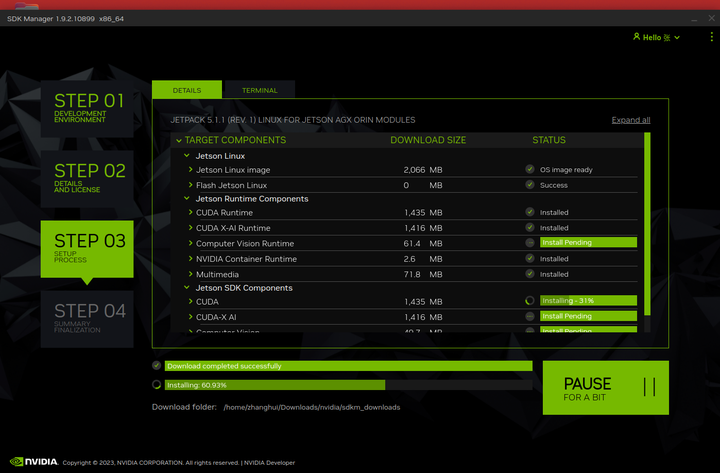
Task: Click the Download completed successfully progress bar
Action: [349, 366]
